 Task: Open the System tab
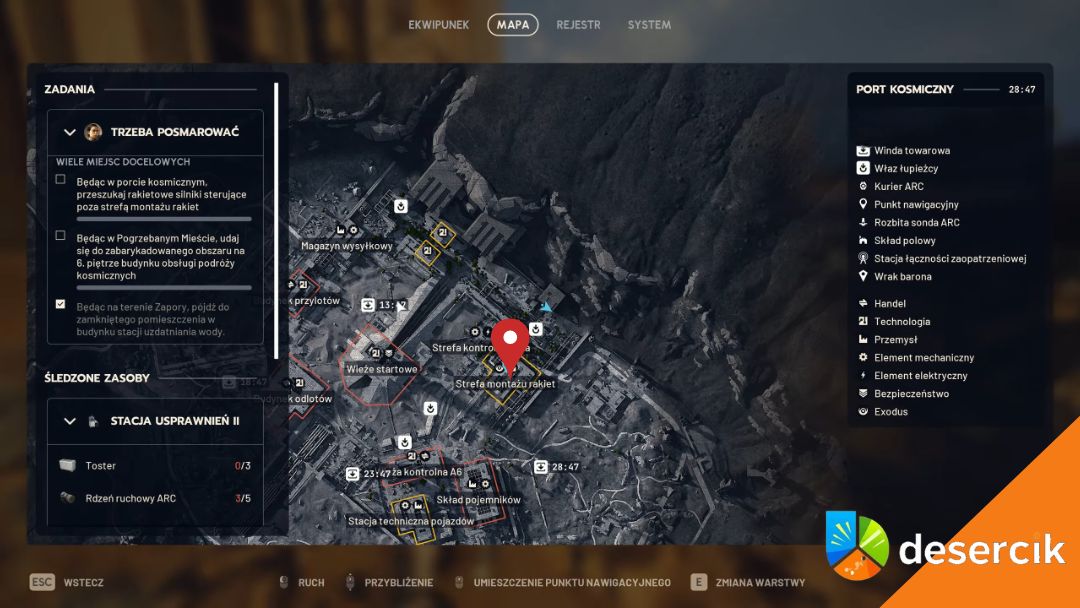[649, 25]
